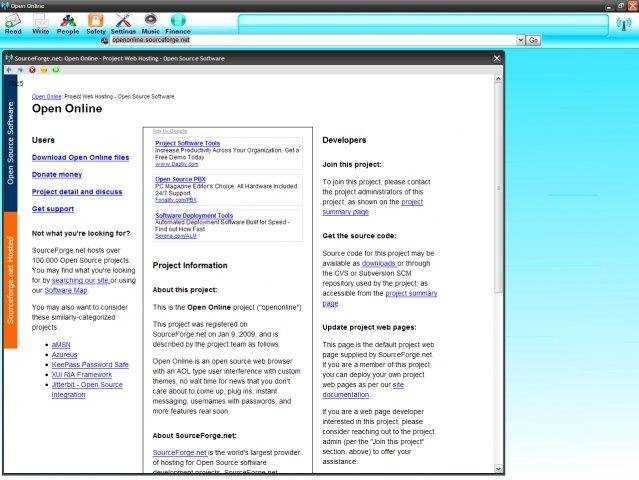Image resolution: width=639 pixels, height=480 pixels.
Task: Click the SourceForge.net inner window title bar
Action: click(x=253, y=58)
